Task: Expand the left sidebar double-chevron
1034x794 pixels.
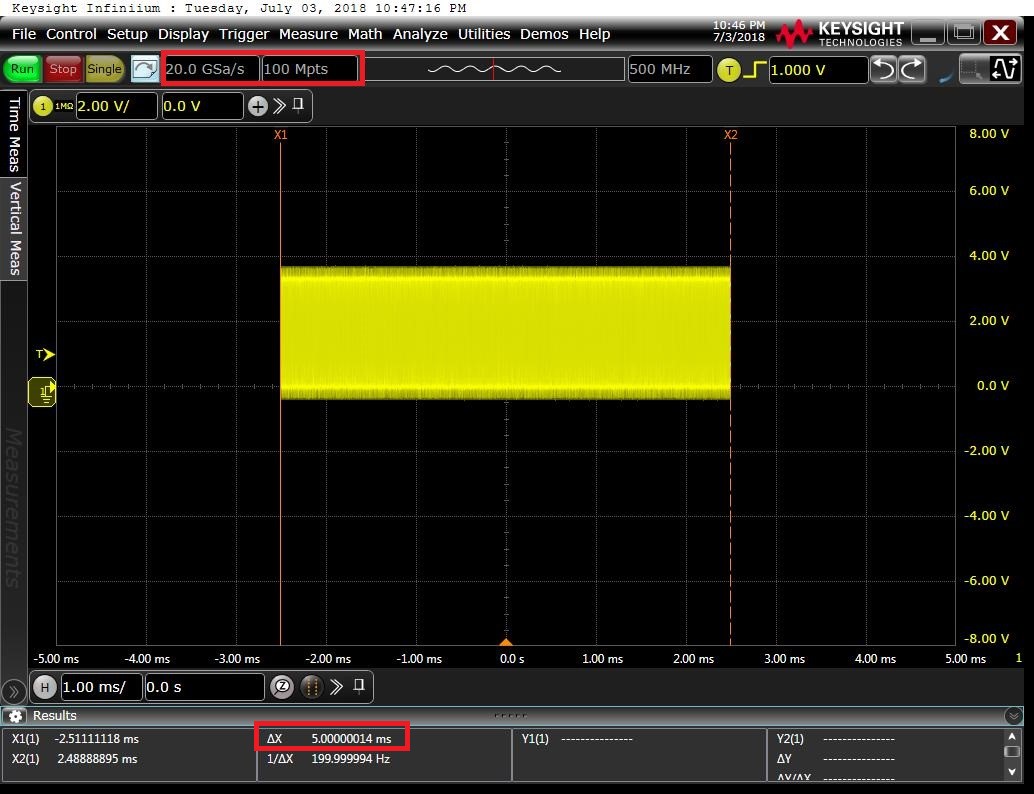Action: pyautogui.click(x=13, y=691)
